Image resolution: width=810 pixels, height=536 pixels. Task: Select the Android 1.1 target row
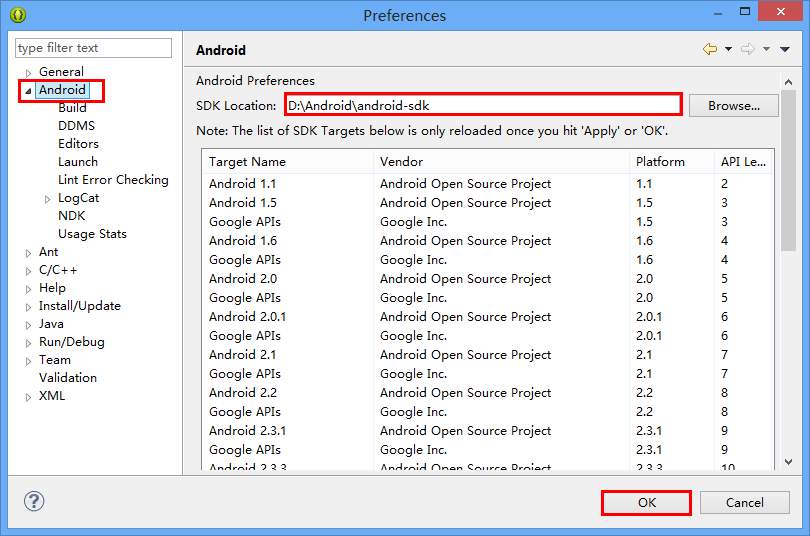pyautogui.click(x=488, y=184)
